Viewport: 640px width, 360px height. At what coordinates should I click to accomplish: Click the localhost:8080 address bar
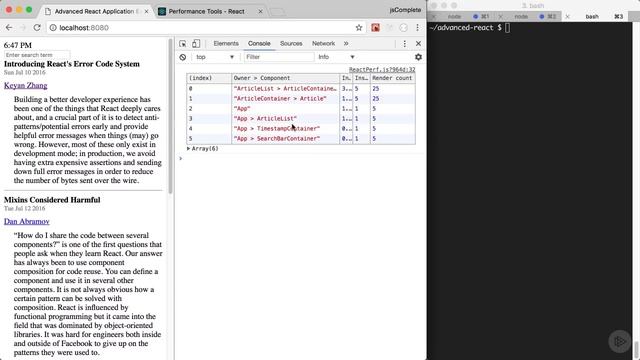(x=200, y=28)
